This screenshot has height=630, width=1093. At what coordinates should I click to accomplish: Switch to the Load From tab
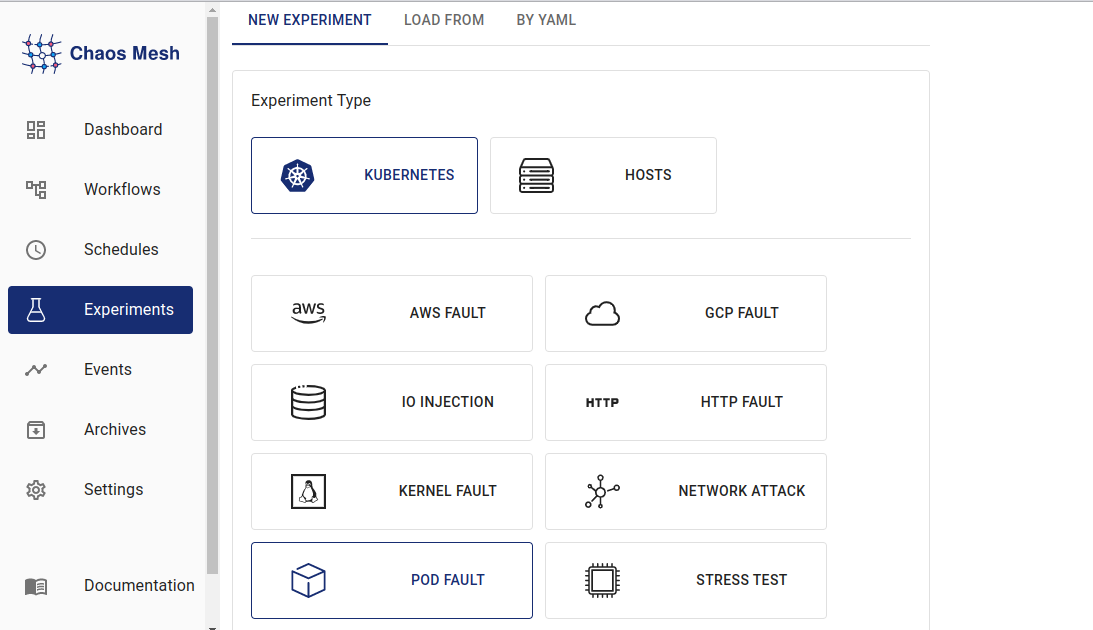coord(444,20)
